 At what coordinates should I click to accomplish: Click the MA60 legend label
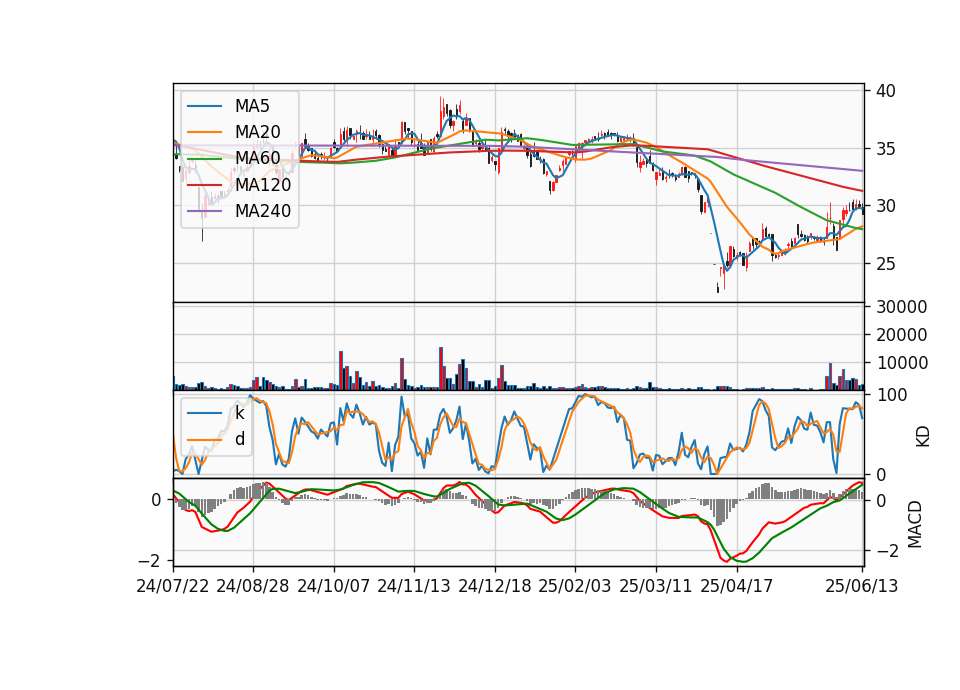(x=258, y=158)
